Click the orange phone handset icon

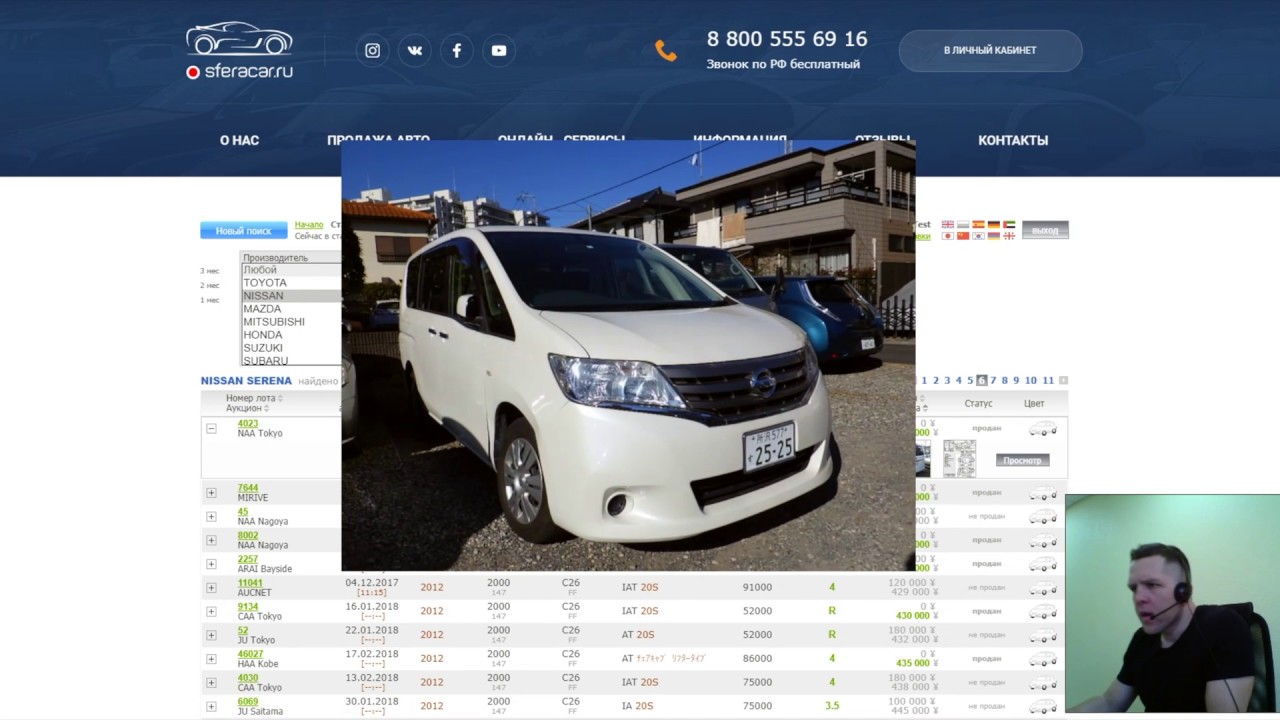665,51
